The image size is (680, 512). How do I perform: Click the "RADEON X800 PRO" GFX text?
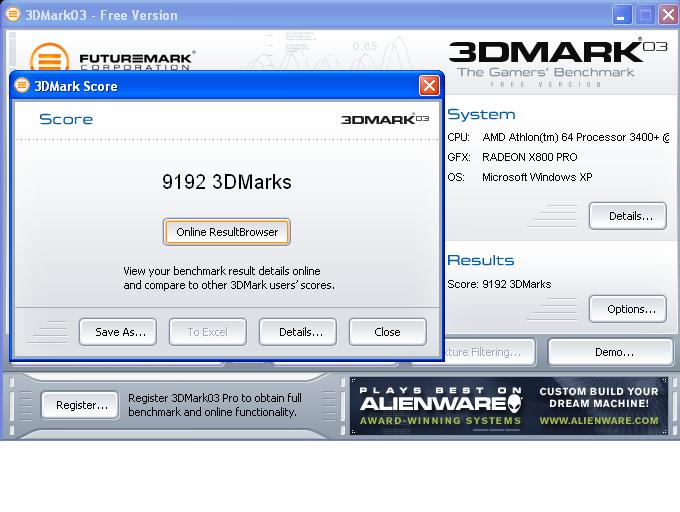pos(530,157)
